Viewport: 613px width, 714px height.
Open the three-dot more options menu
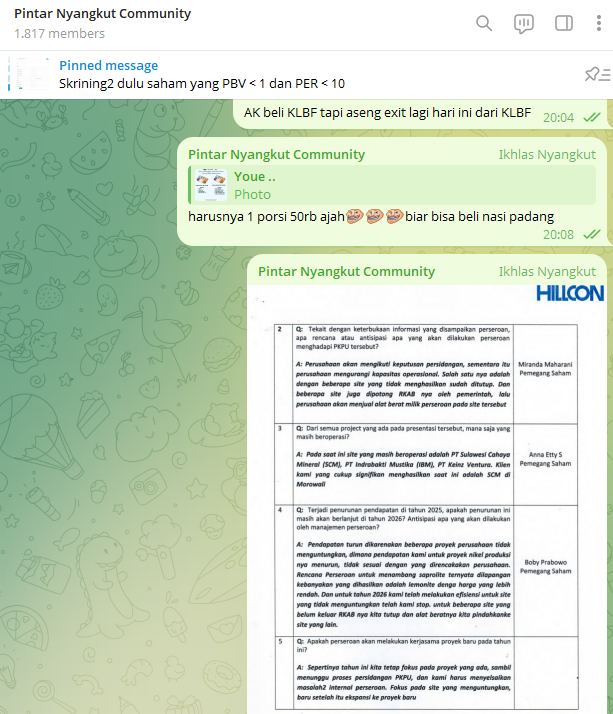(598, 23)
